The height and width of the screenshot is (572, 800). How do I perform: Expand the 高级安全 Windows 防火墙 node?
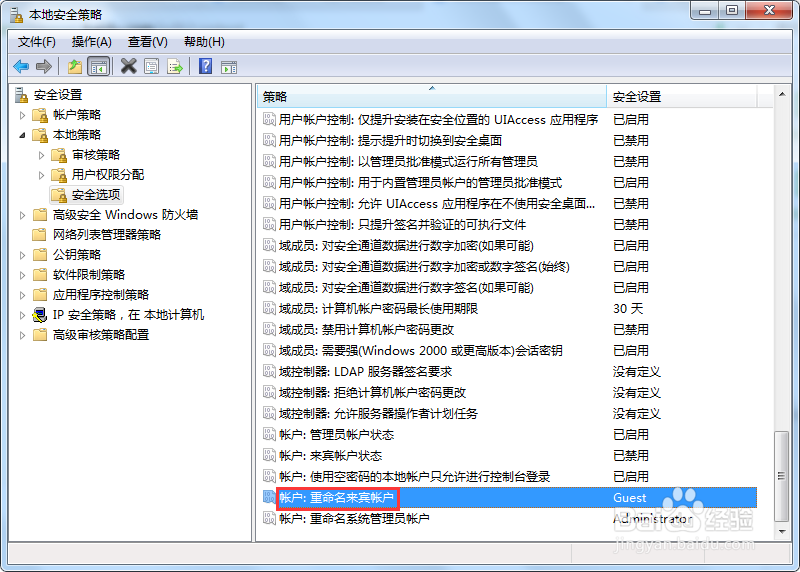[22, 215]
